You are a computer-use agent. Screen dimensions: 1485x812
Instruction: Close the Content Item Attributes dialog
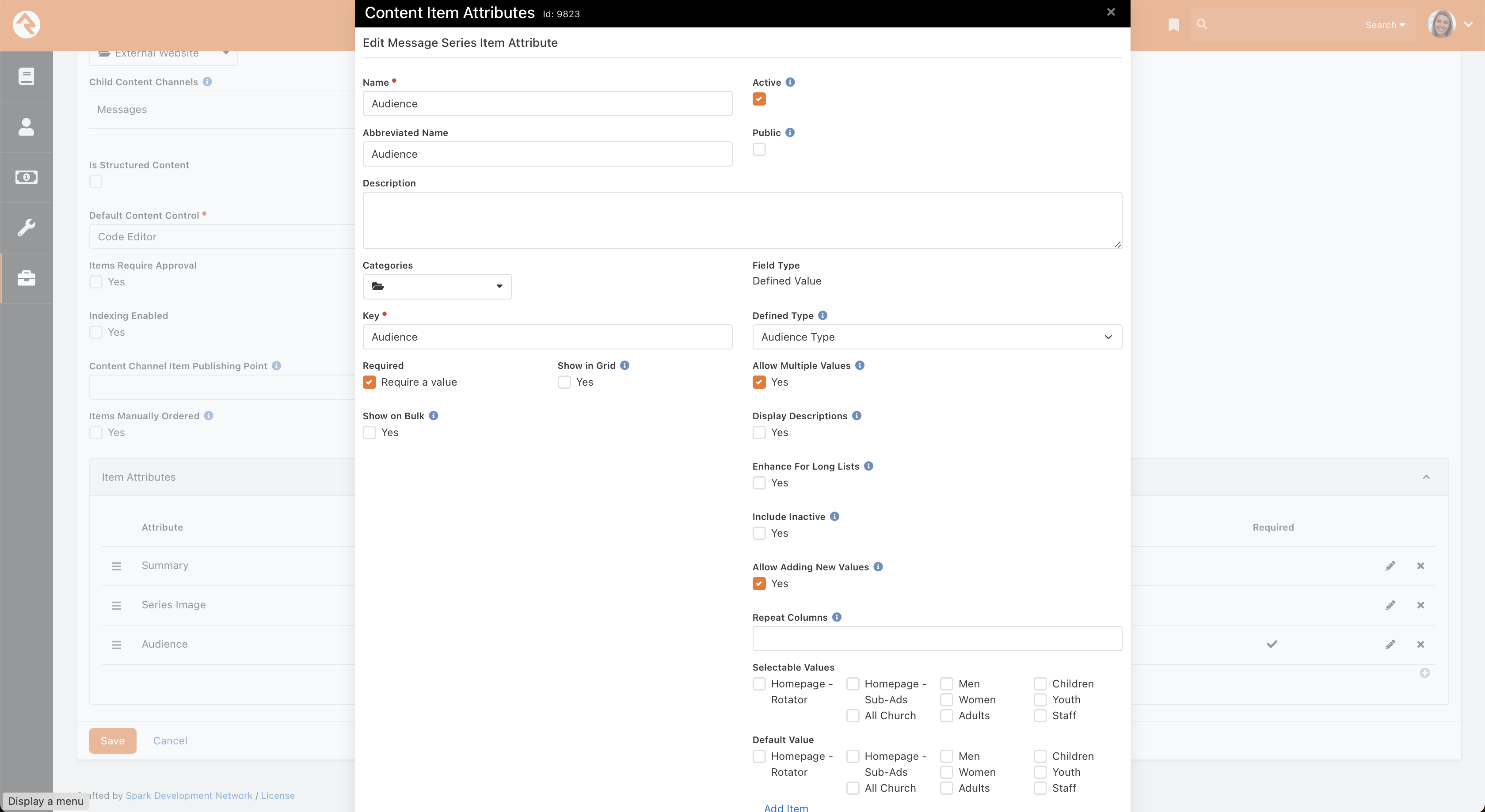click(x=1111, y=12)
